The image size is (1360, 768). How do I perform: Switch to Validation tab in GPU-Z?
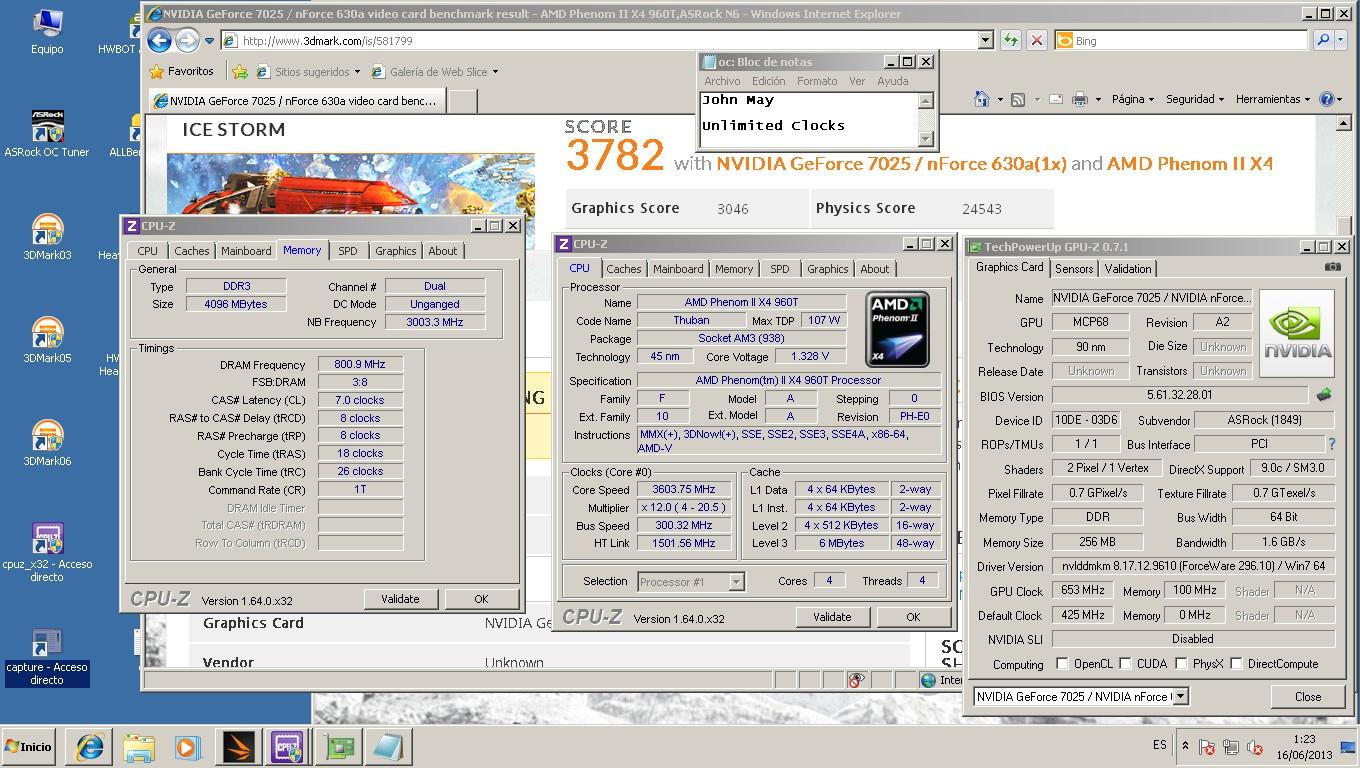click(1128, 268)
